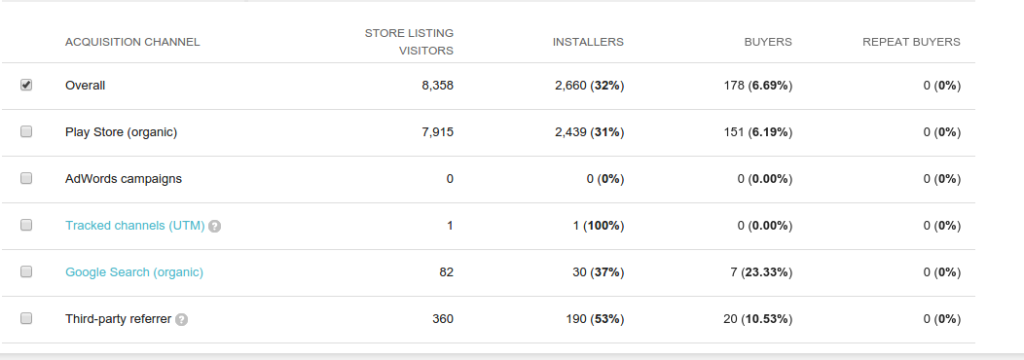Open the Google Search (organic) link
The height and width of the screenshot is (360, 1024).
(134, 272)
